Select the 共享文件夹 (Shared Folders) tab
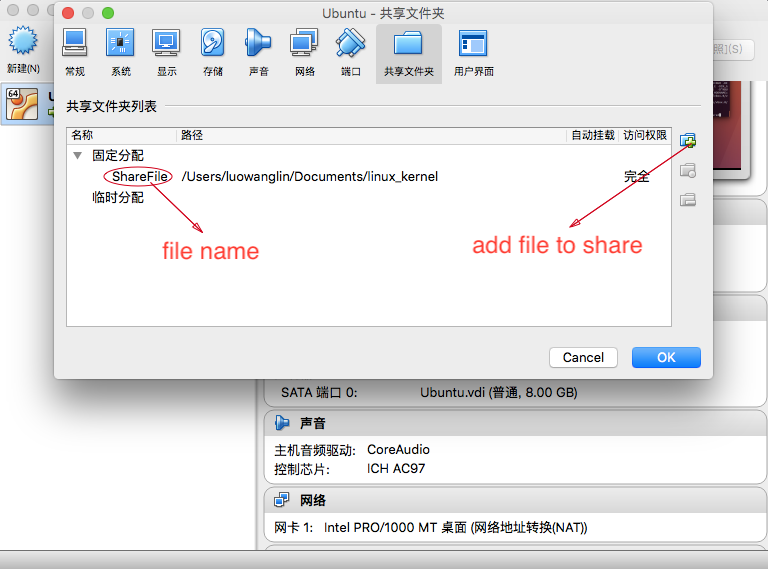Image resolution: width=770 pixels, height=569 pixels. click(x=409, y=54)
